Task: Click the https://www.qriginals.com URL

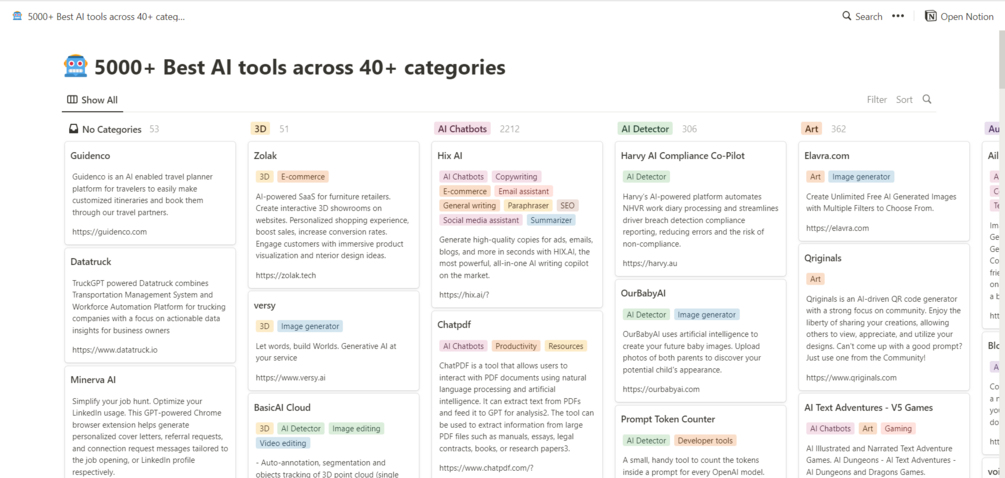Action: pyautogui.click(x=851, y=377)
